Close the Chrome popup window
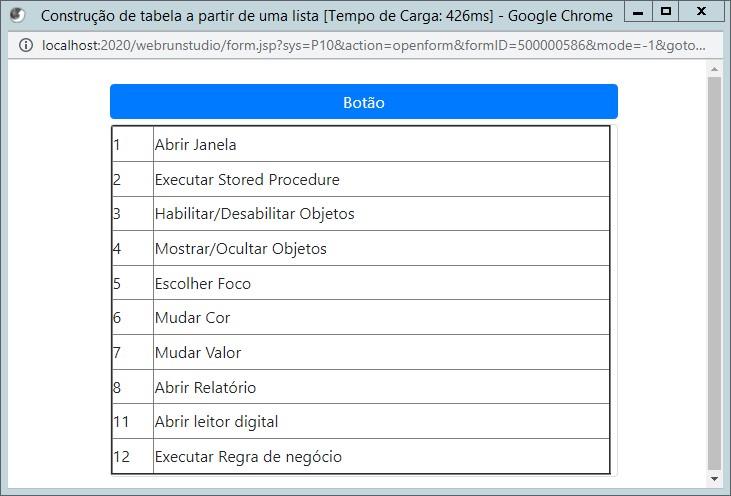Viewport: 731px width, 496px height. coord(702,11)
